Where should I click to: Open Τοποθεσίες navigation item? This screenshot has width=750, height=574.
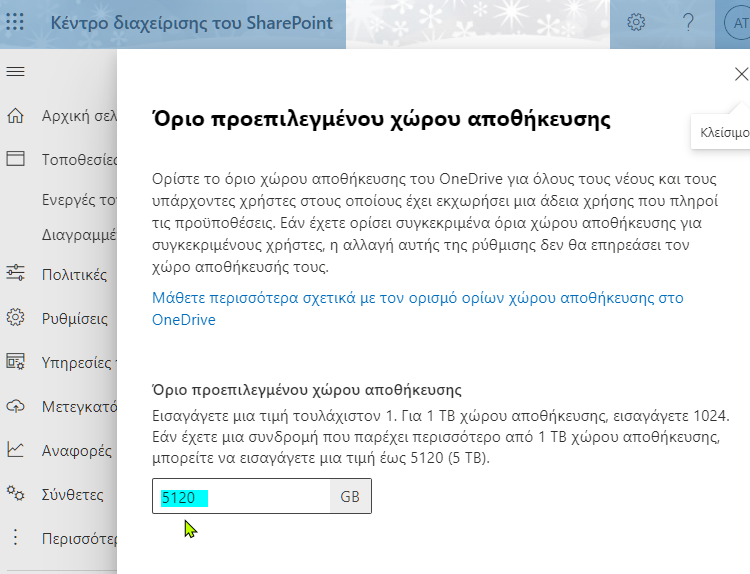pyautogui.click(x=79, y=159)
